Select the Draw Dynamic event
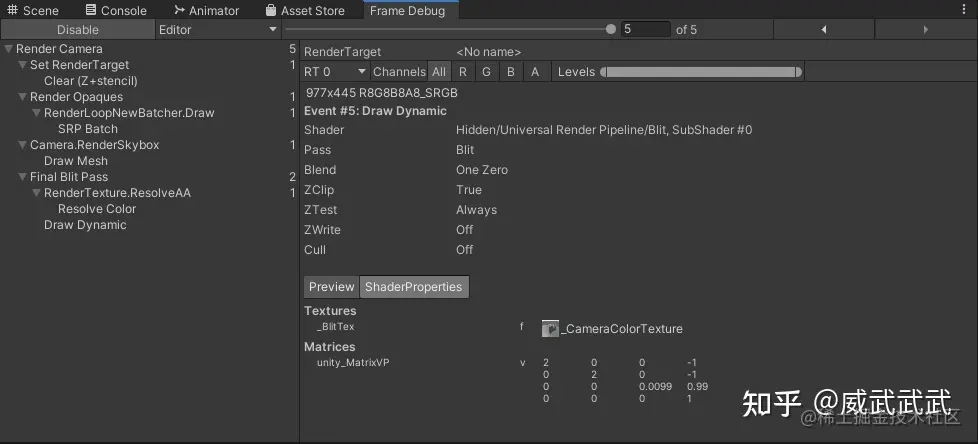The image size is (978, 444). 85,225
